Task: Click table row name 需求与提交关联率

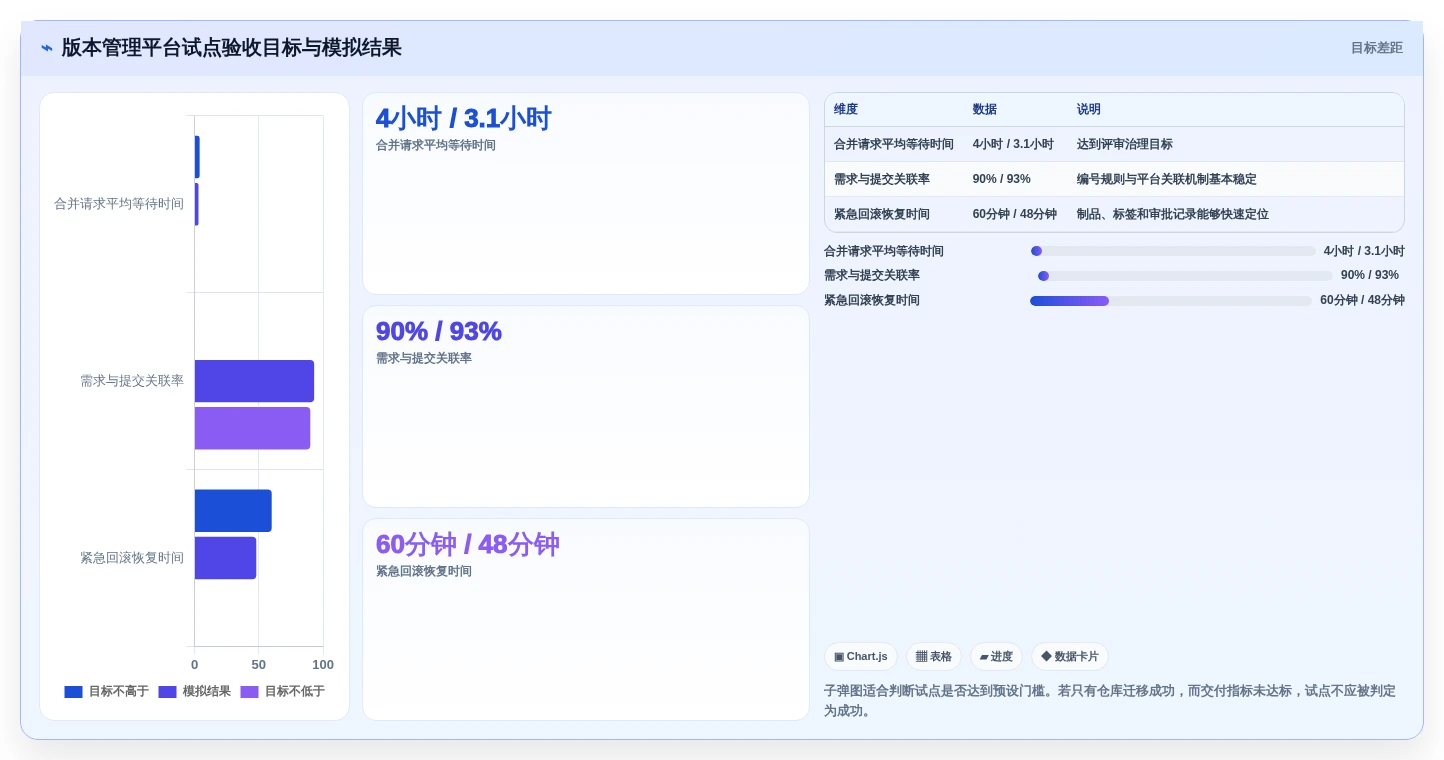Action: click(x=882, y=179)
